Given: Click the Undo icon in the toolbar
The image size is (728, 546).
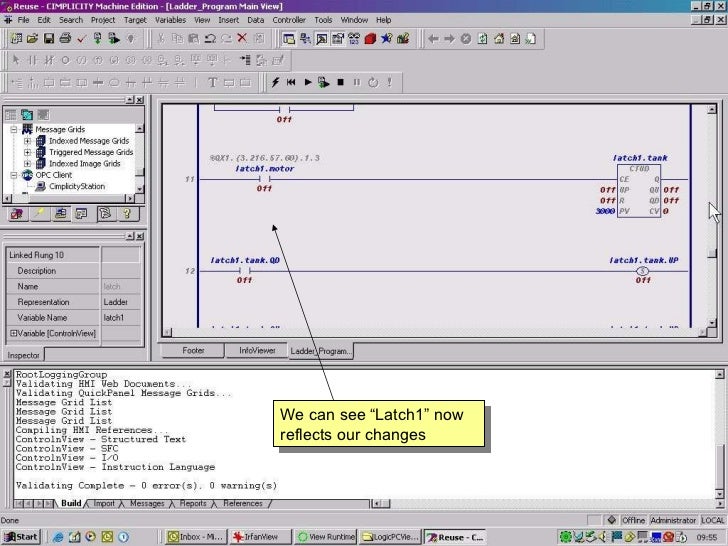Looking at the screenshot, I should click(x=210, y=39).
